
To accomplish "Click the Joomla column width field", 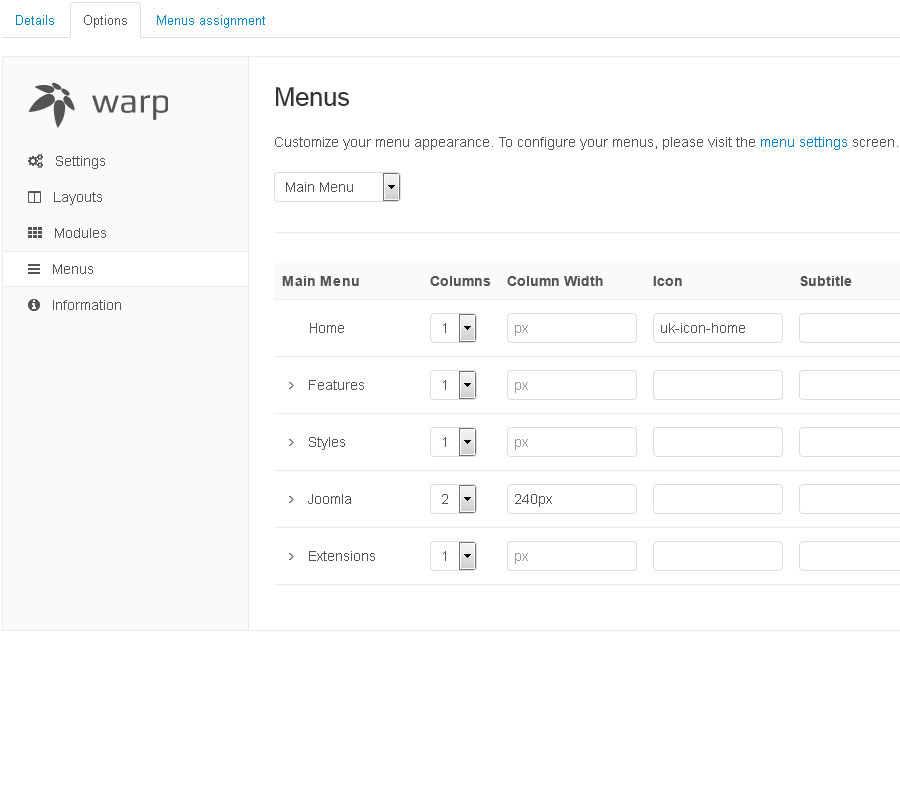I will pyautogui.click(x=571, y=499).
